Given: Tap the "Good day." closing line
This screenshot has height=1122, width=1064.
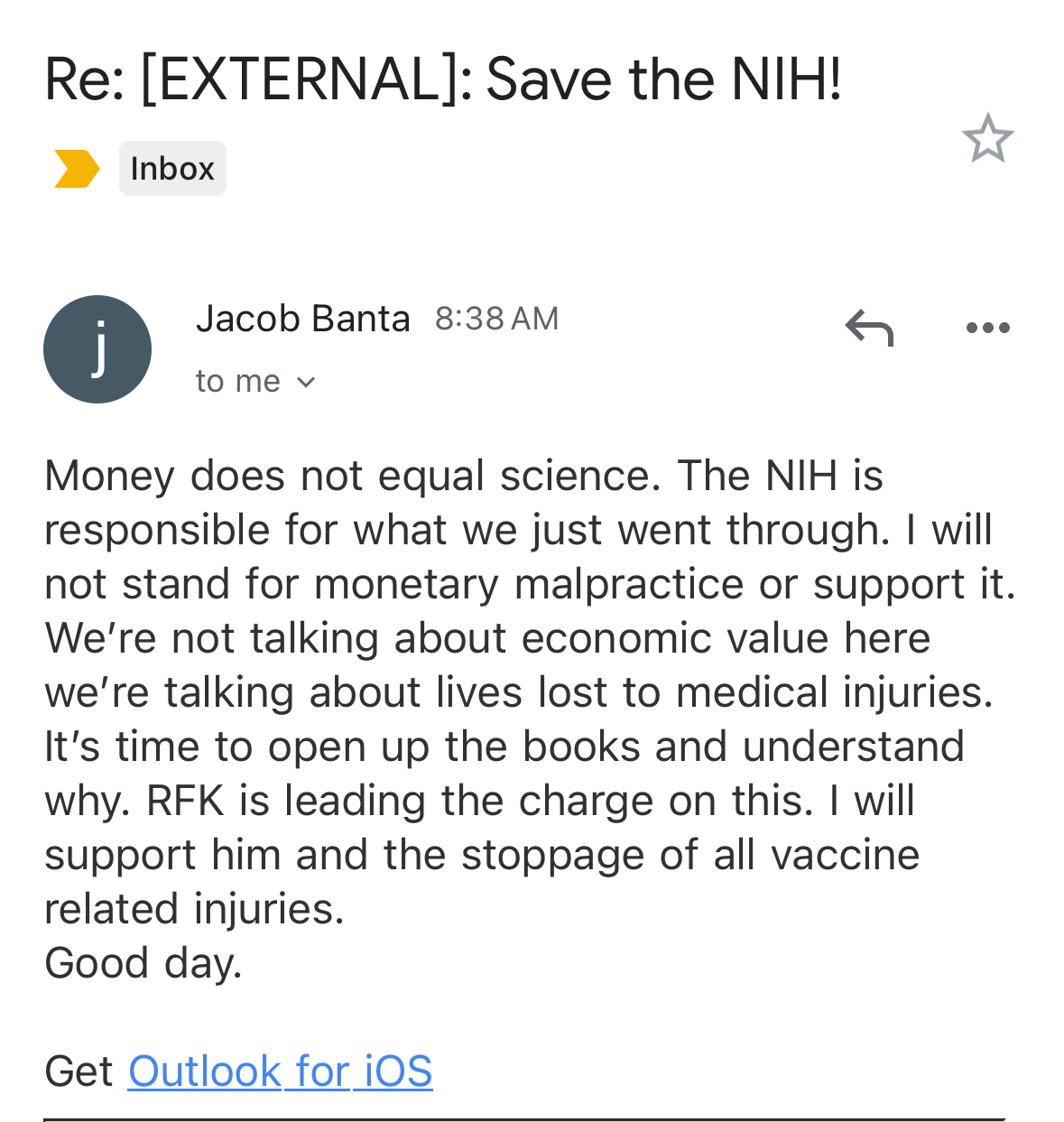Looking at the screenshot, I should click(143, 963).
